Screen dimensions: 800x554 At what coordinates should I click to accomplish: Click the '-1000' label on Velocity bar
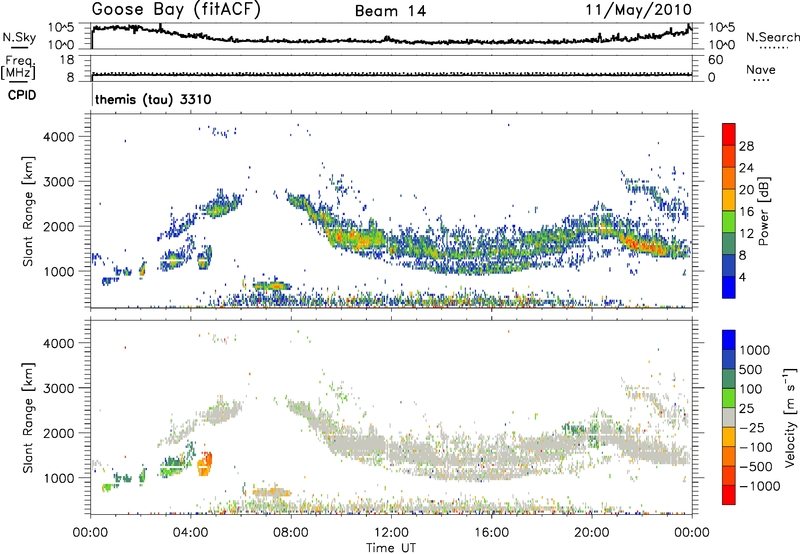point(760,486)
